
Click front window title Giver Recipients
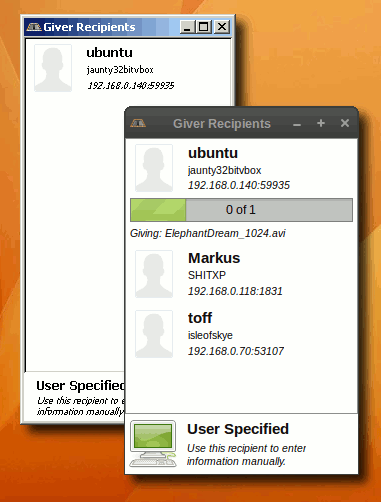[222, 124]
